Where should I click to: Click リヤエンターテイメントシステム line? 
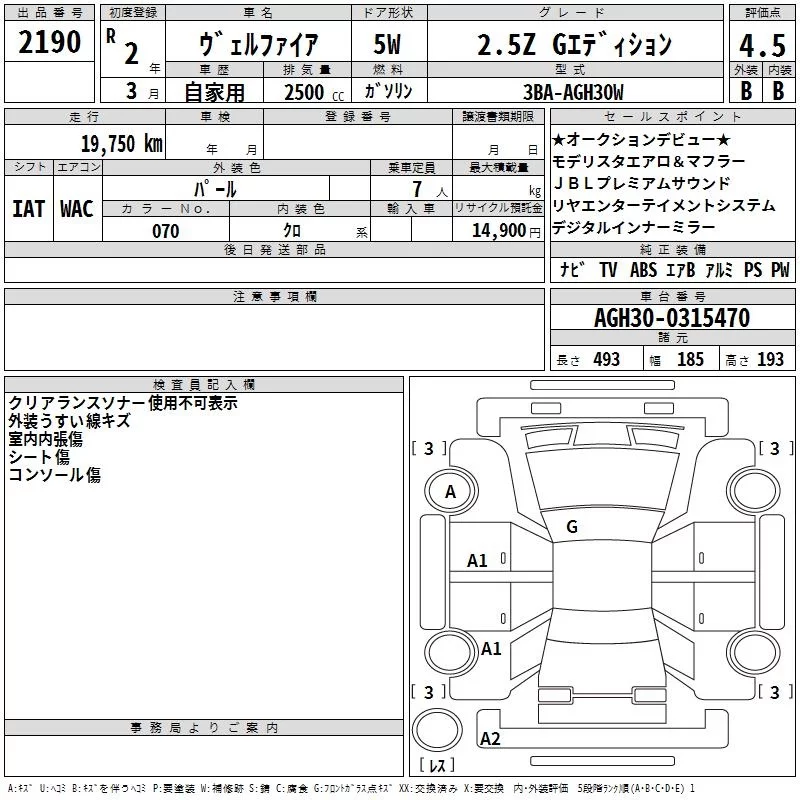tap(664, 206)
